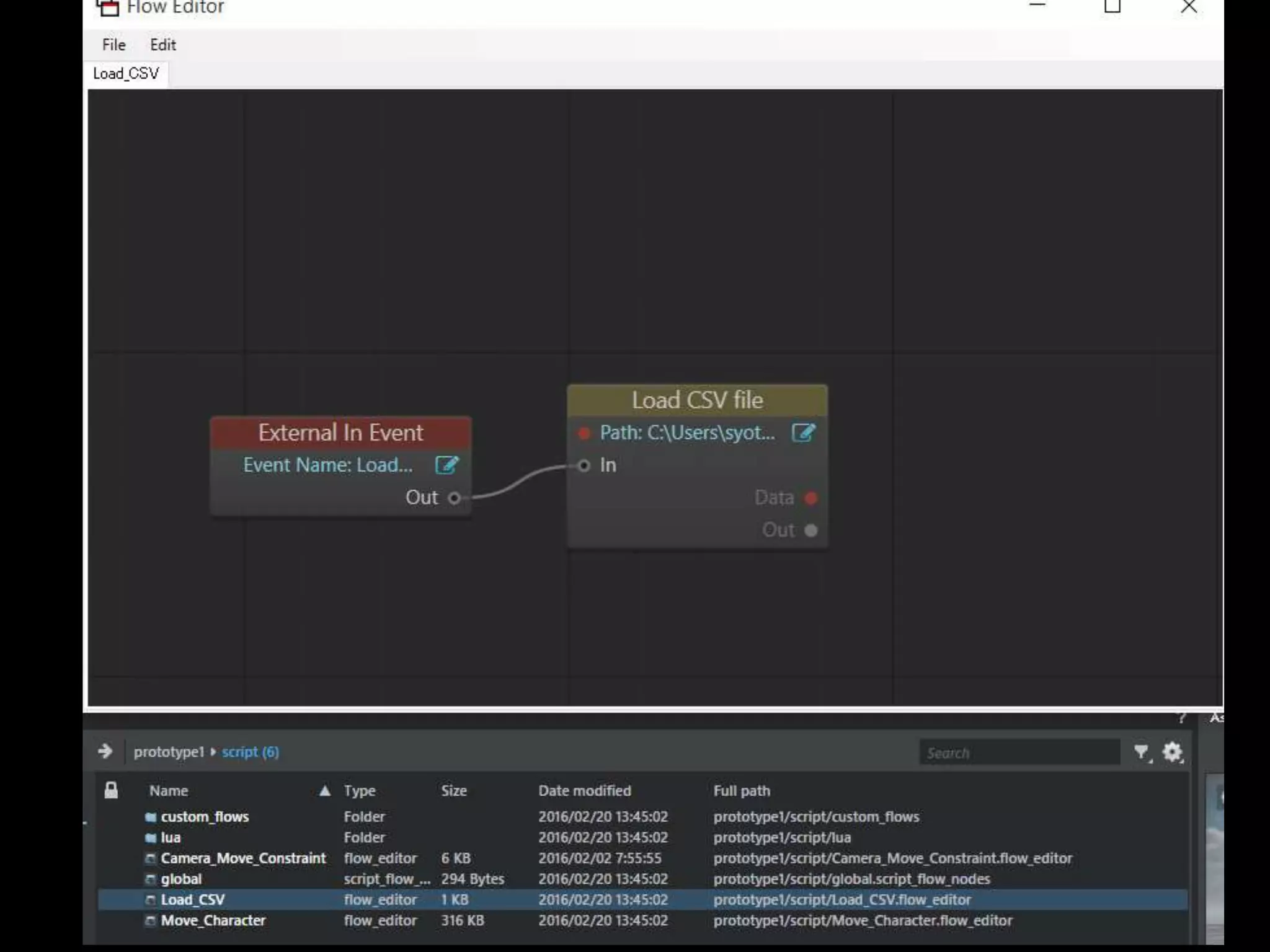Open the File menu
The height and width of the screenshot is (952, 1270).
(113, 45)
